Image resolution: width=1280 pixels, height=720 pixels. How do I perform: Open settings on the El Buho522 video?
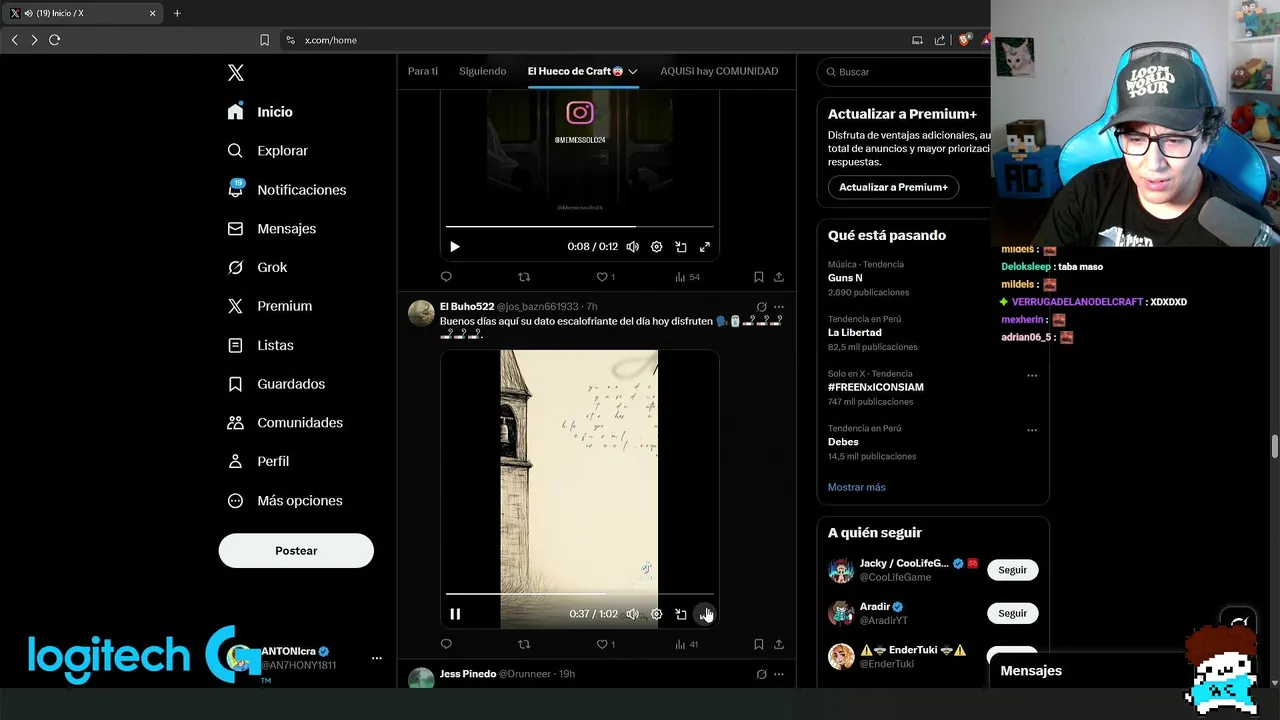[x=657, y=614]
